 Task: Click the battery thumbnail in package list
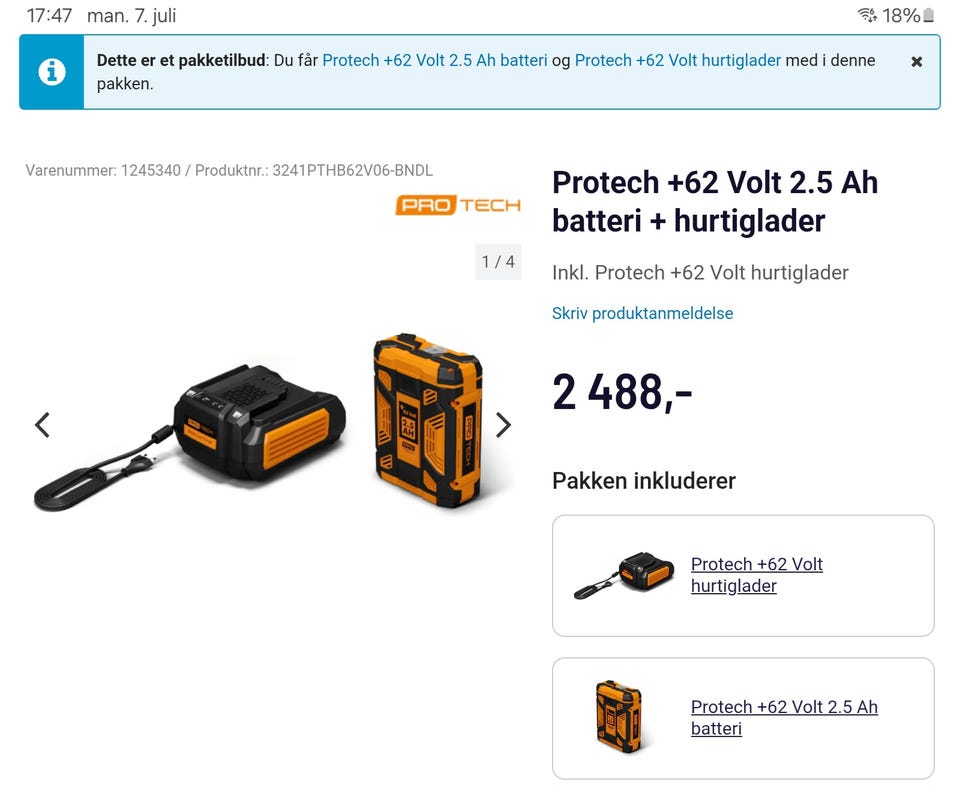[x=619, y=718]
